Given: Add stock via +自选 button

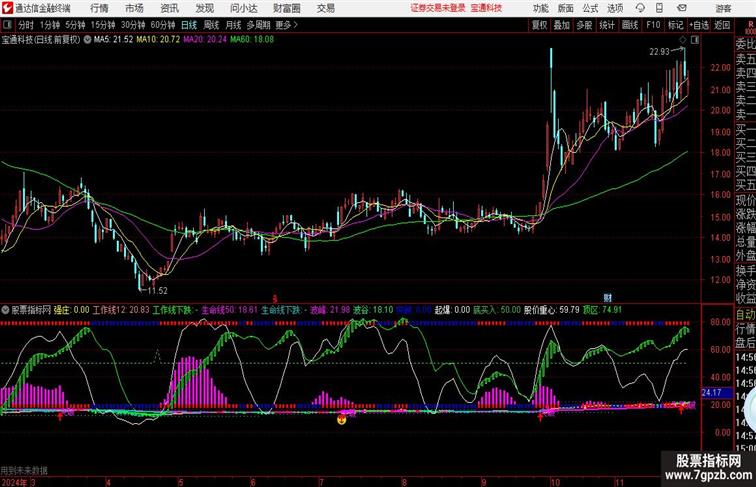Looking at the screenshot, I should click(699, 25).
